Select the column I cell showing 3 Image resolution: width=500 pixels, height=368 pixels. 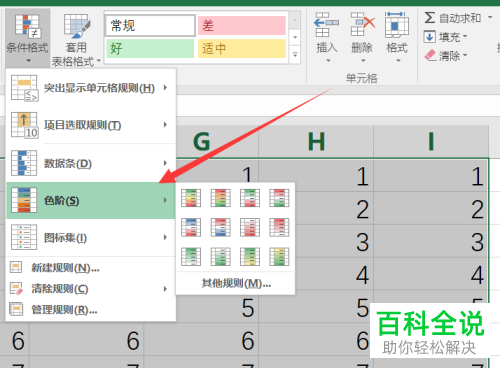pyautogui.click(x=431, y=241)
